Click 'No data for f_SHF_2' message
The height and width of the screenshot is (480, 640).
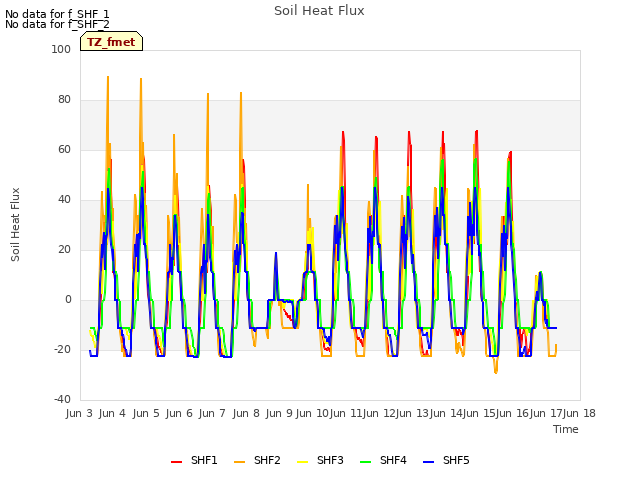57,24
